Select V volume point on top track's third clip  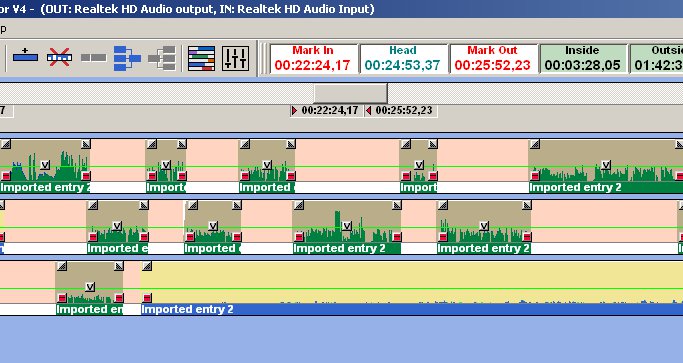click(x=267, y=165)
